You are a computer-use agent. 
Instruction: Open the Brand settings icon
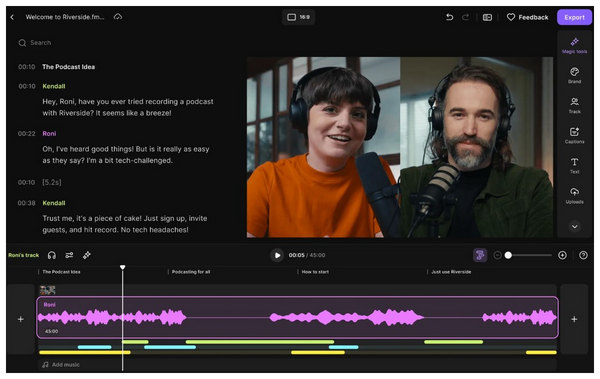[x=574, y=75]
